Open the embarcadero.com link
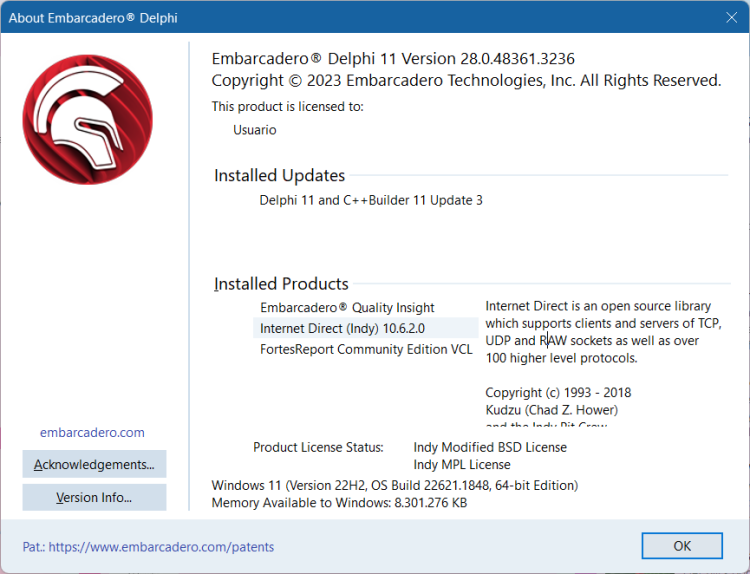This screenshot has width=750, height=574. click(x=92, y=432)
